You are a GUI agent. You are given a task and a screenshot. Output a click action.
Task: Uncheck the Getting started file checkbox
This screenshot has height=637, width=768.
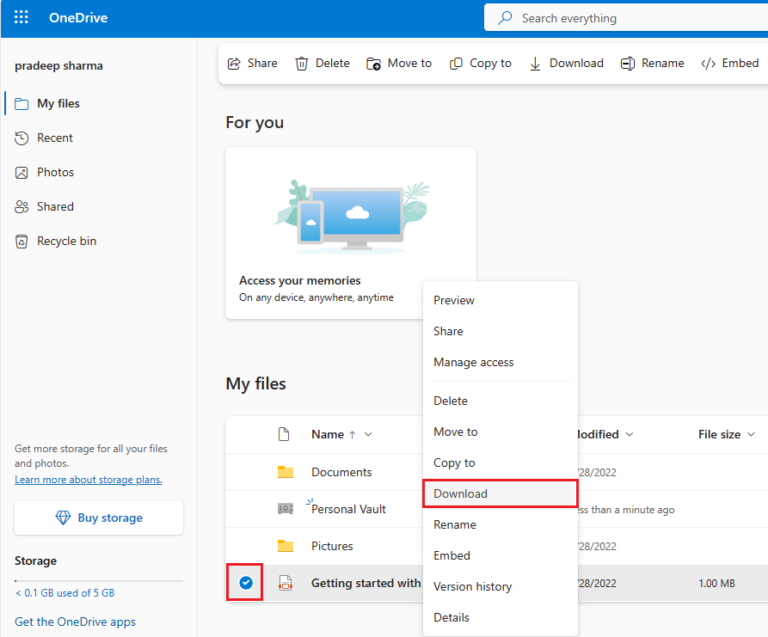[x=246, y=583]
